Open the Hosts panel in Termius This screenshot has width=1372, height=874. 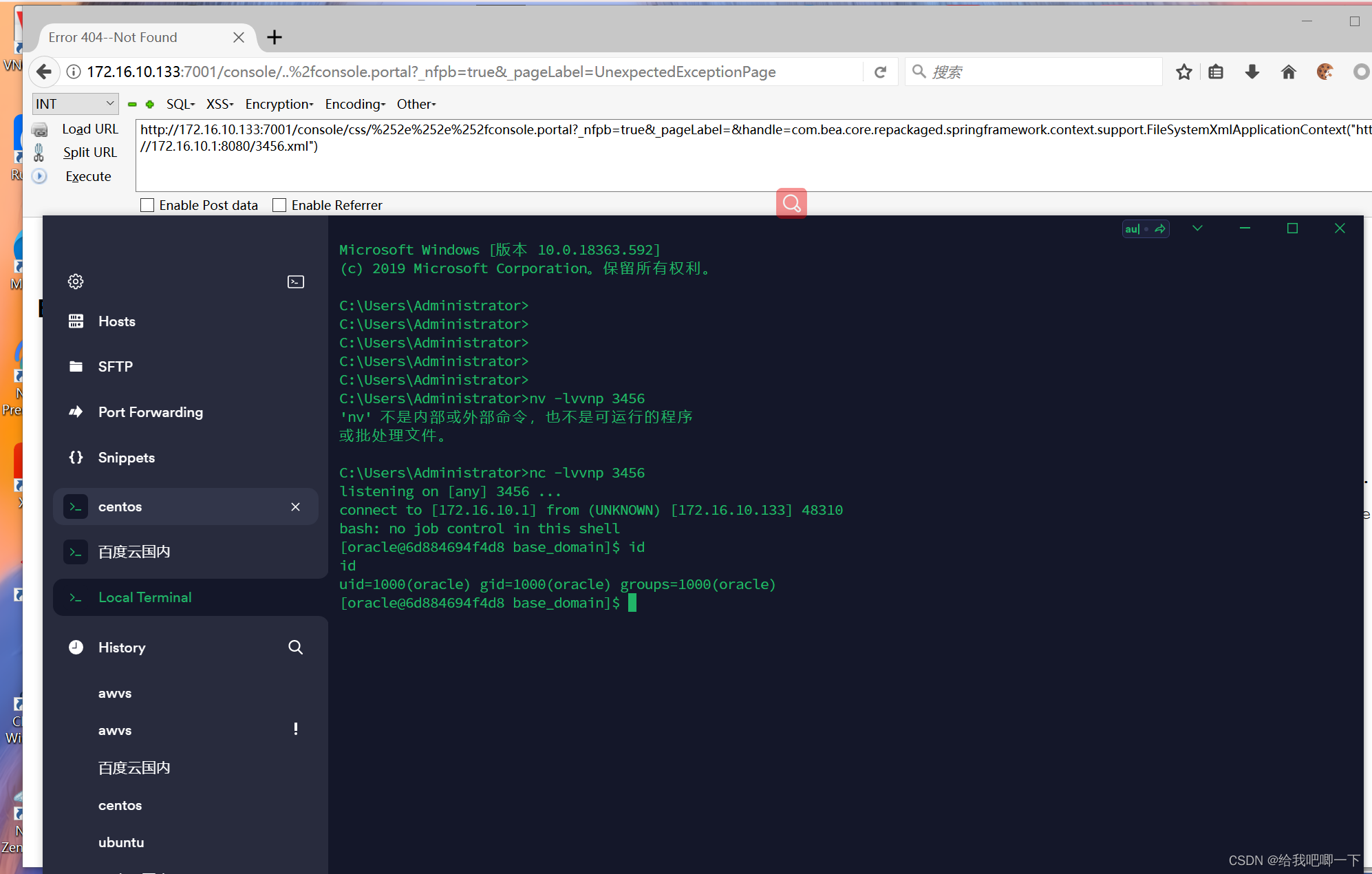116,321
